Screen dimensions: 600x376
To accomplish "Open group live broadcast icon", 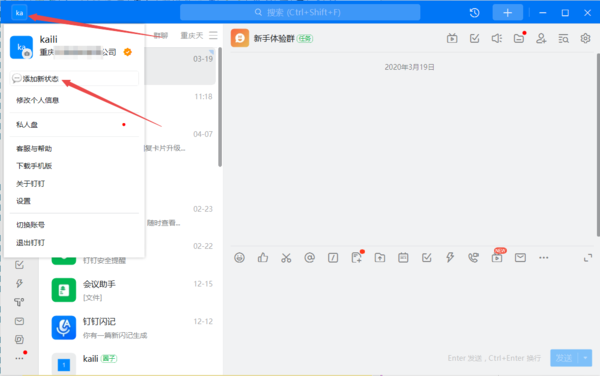I will tap(452, 38).
